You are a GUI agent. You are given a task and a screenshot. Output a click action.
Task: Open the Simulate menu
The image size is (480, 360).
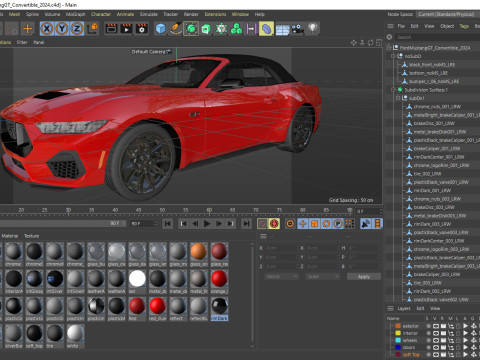148,14
